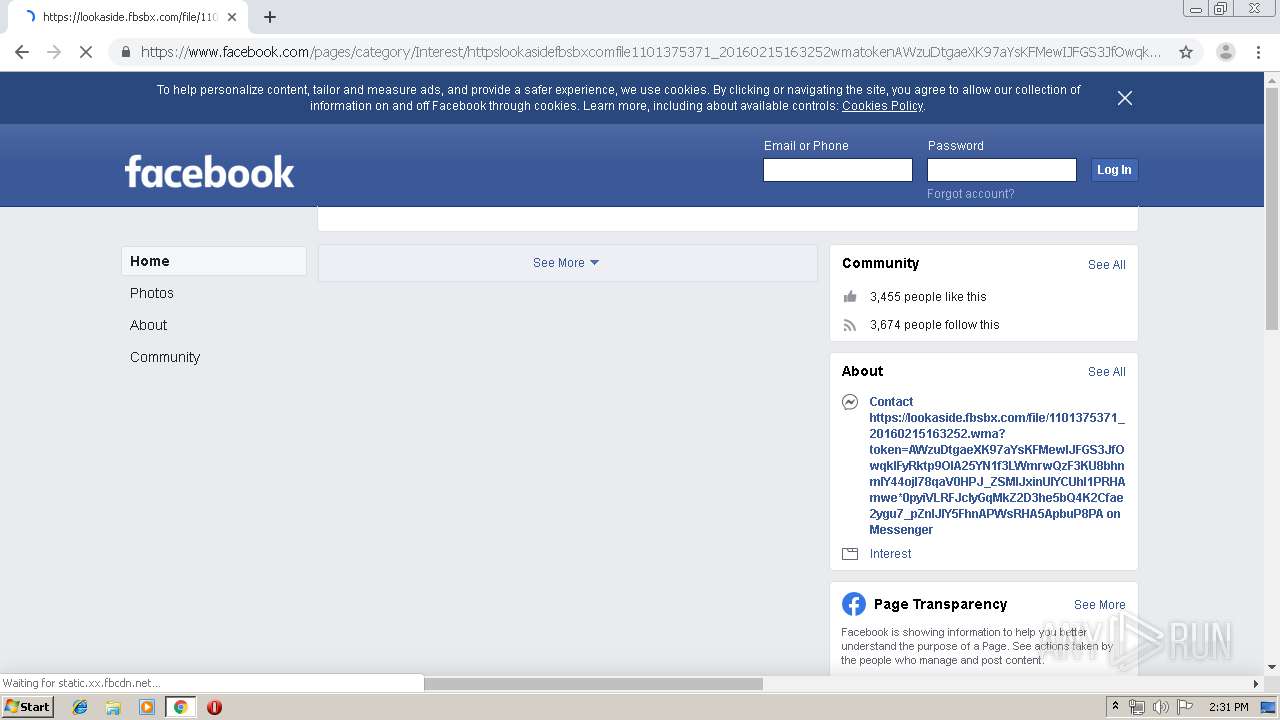Dismiss the cookies notice banner
The height and width of the screenshot is (720, 1280).
[x=1125, y=98]
